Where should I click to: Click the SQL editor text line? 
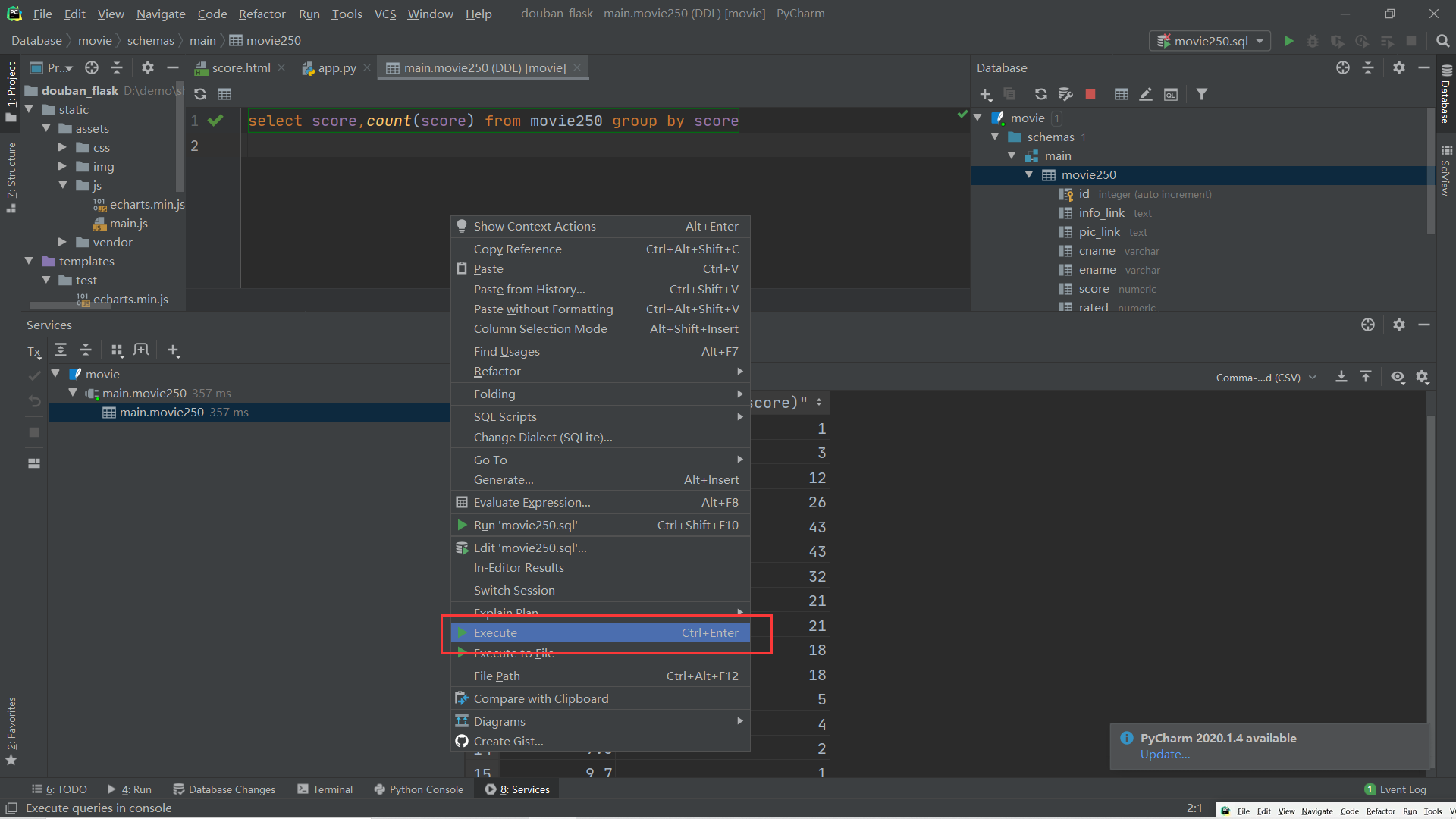pyautogui.click(x=493, y=121)
